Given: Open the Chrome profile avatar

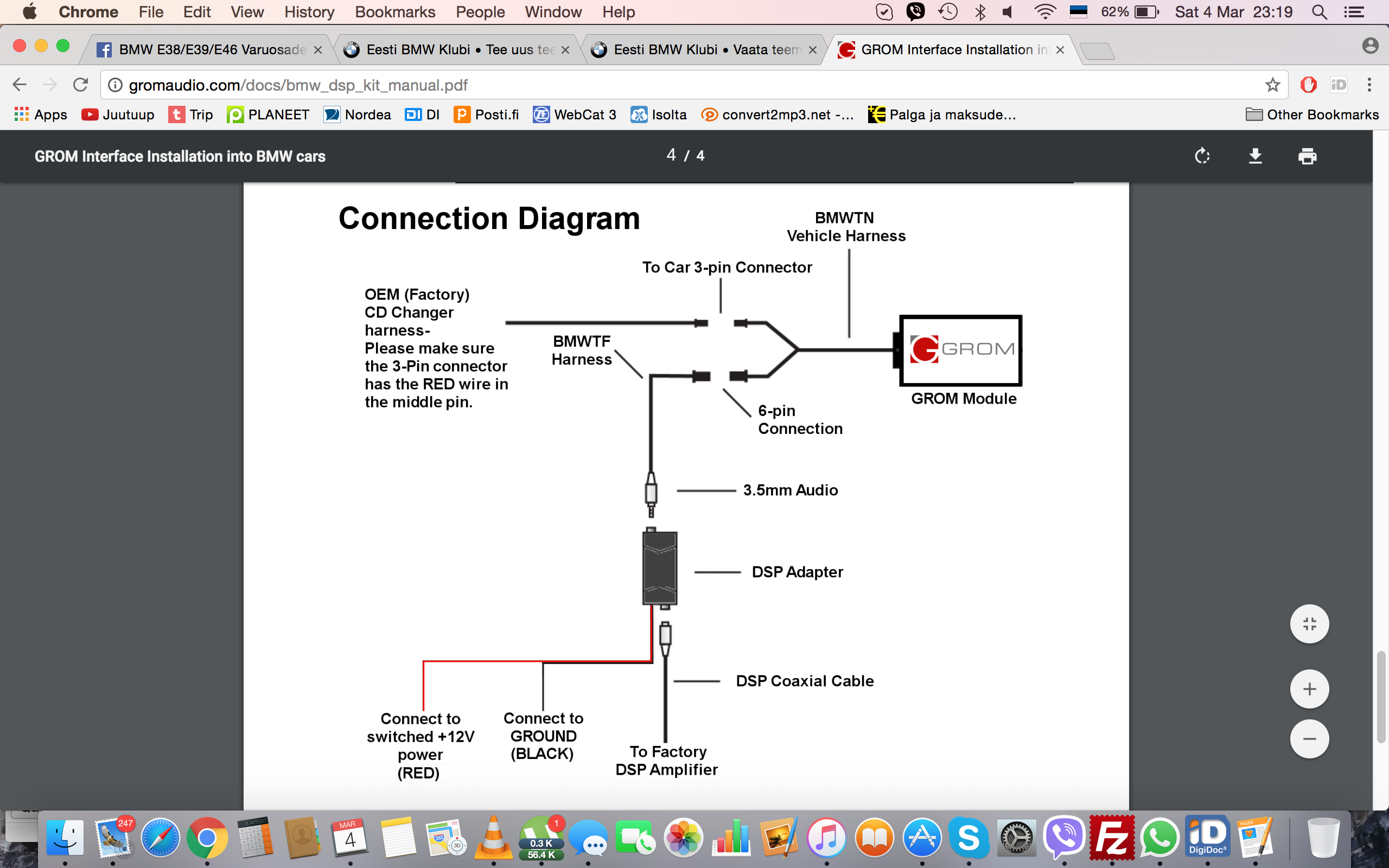Looking at the screenshot, I should (x=1370, y=46).
